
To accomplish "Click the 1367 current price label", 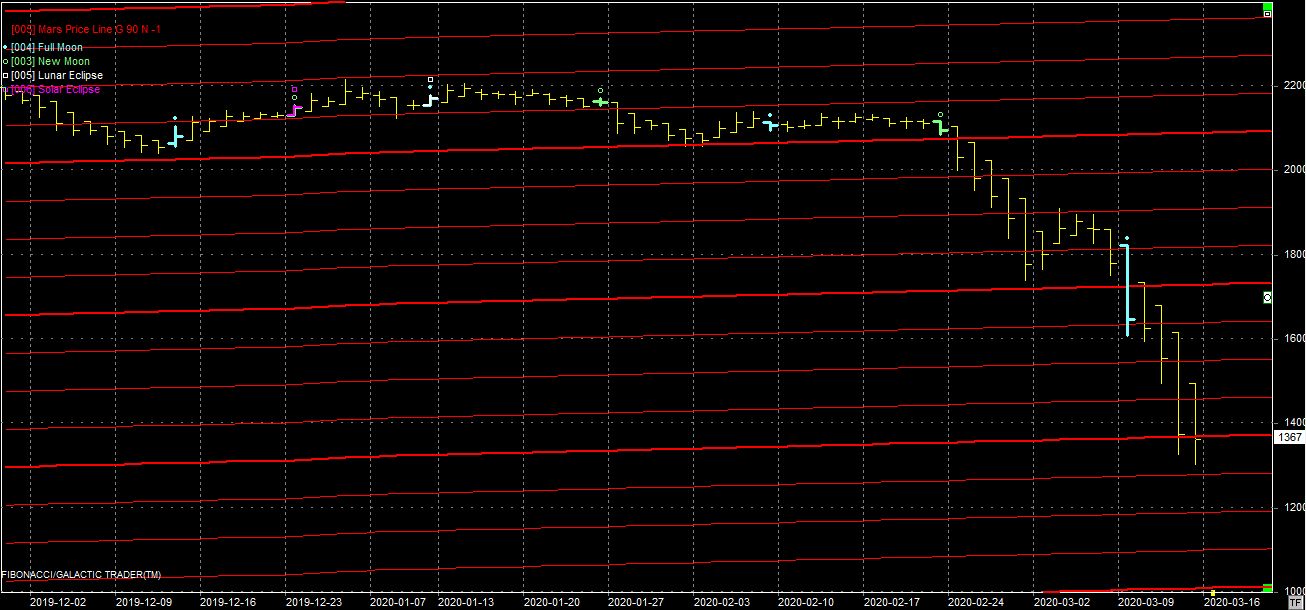I will click(1289, 436).
